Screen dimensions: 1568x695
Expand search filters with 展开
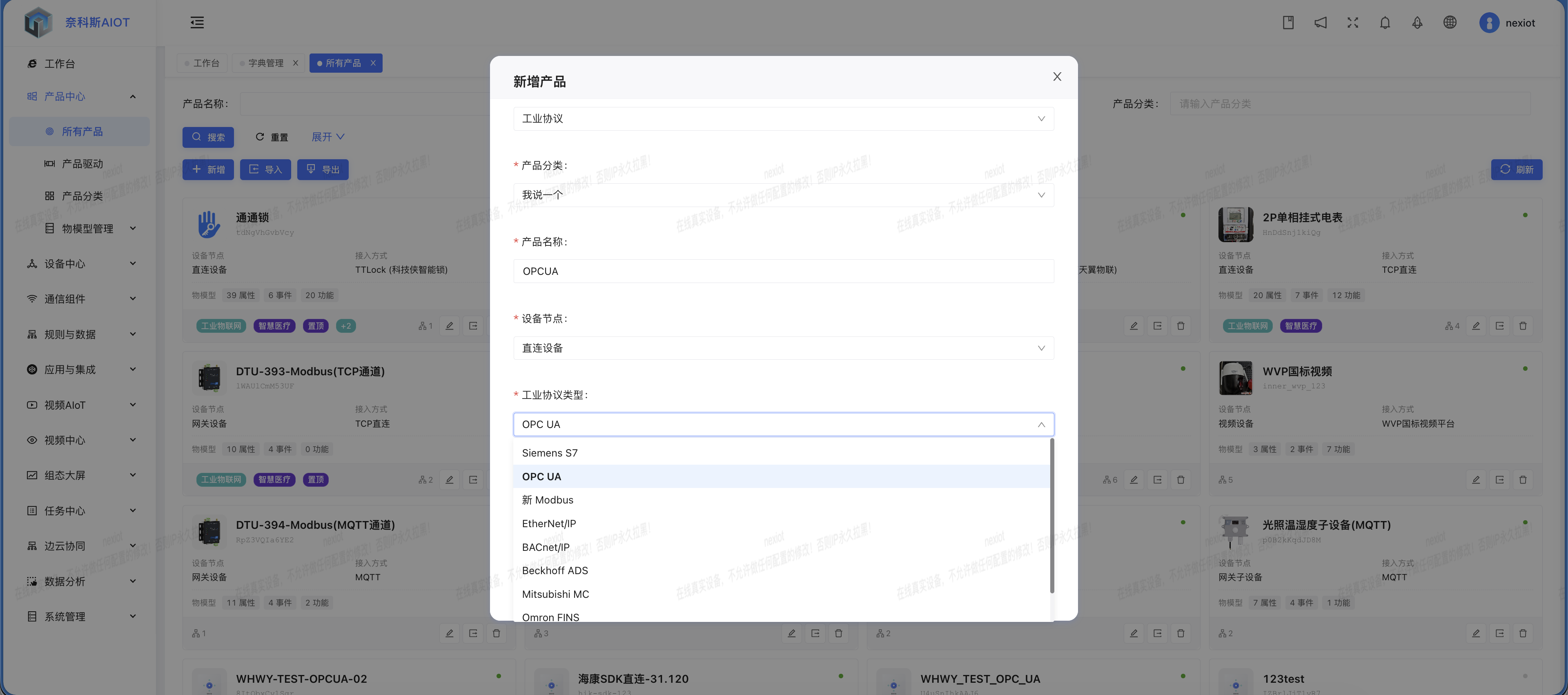tap(328, 137)
